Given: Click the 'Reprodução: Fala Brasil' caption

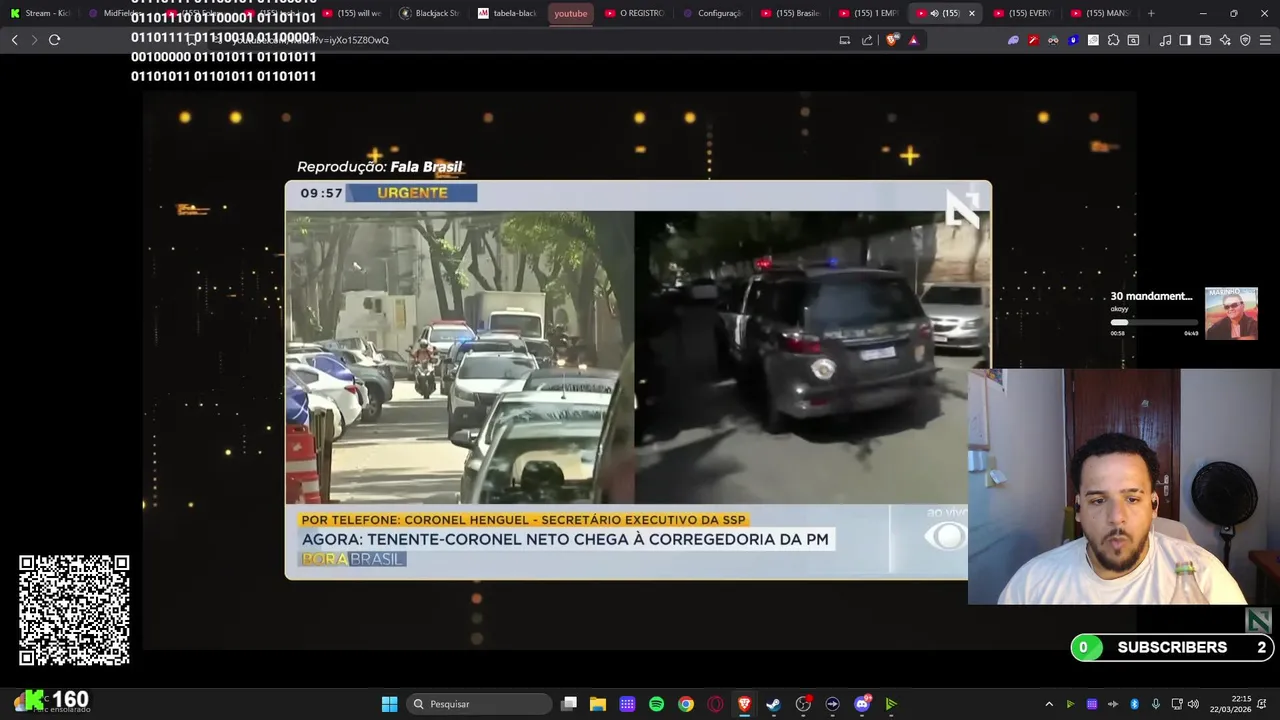Looking at the screenshot, I should [379, 167].
